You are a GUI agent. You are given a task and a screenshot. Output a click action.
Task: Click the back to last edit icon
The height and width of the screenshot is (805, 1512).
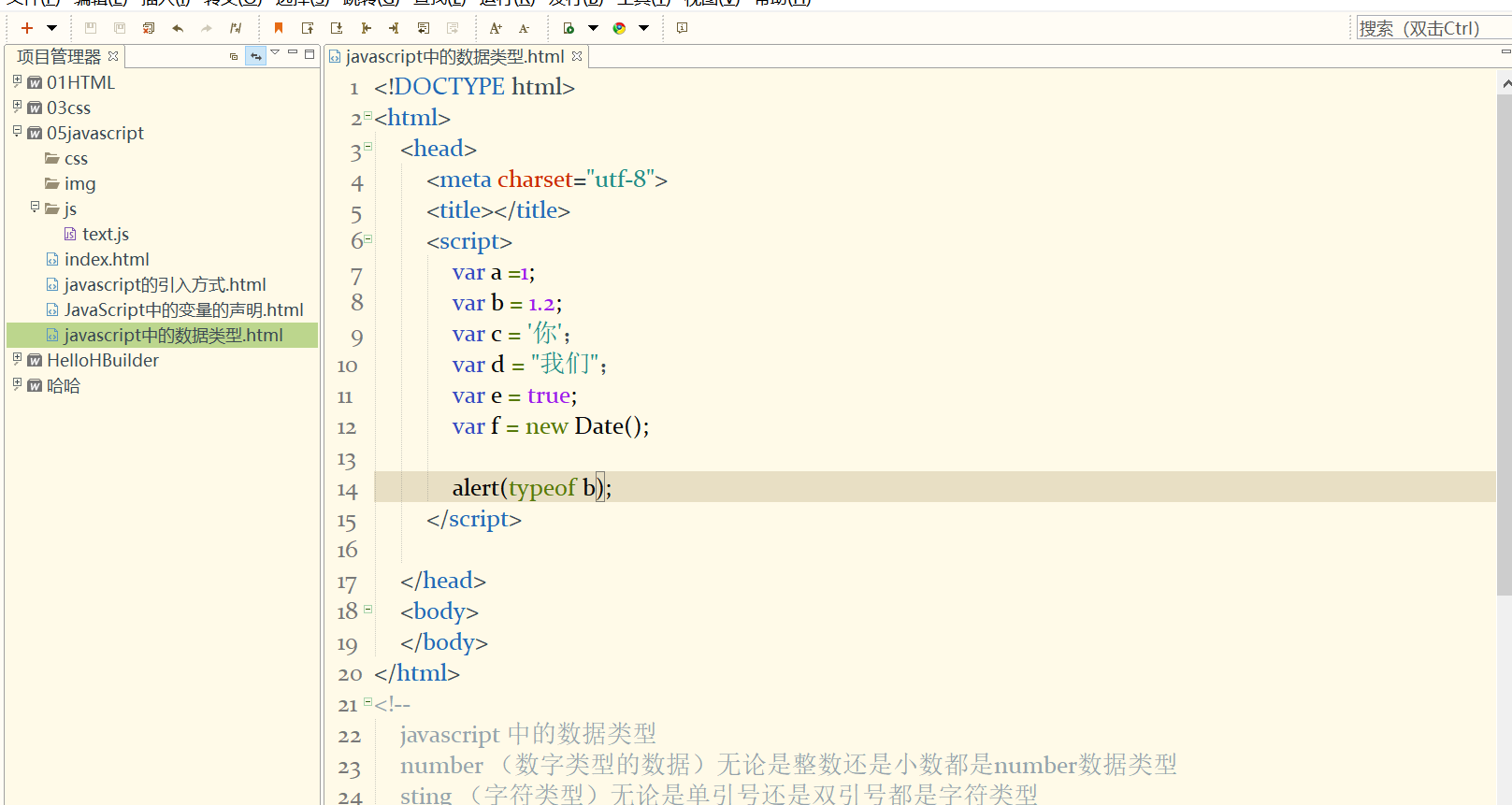424,28
